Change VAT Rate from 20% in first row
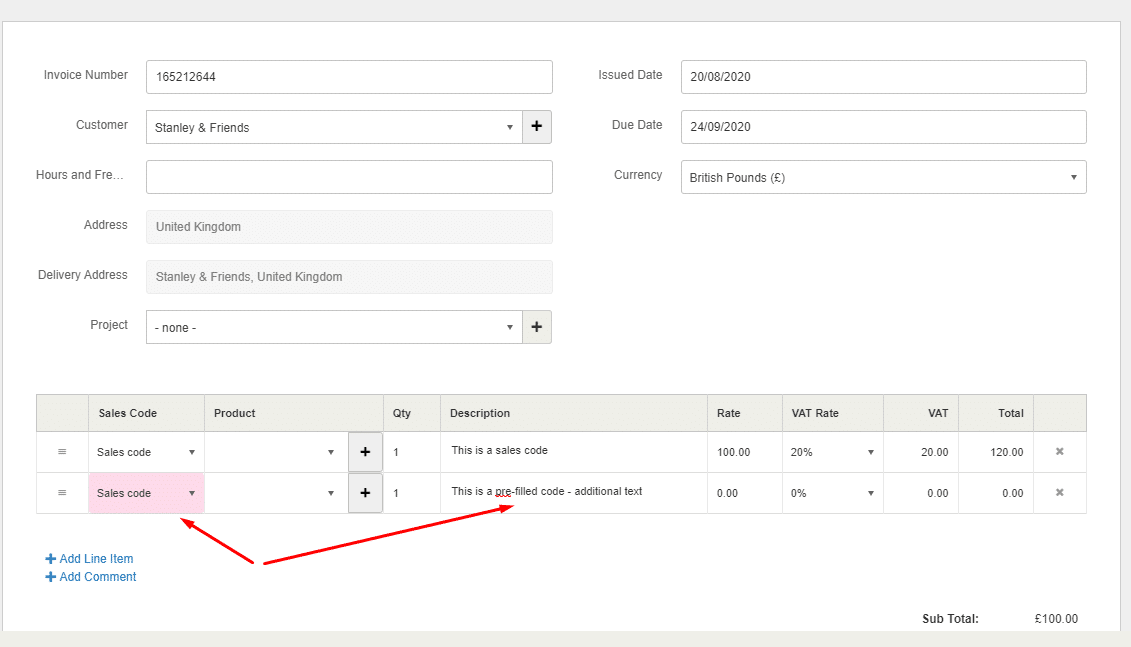The width and height of the screenshot is (1131, 647). tap(832, 452)
